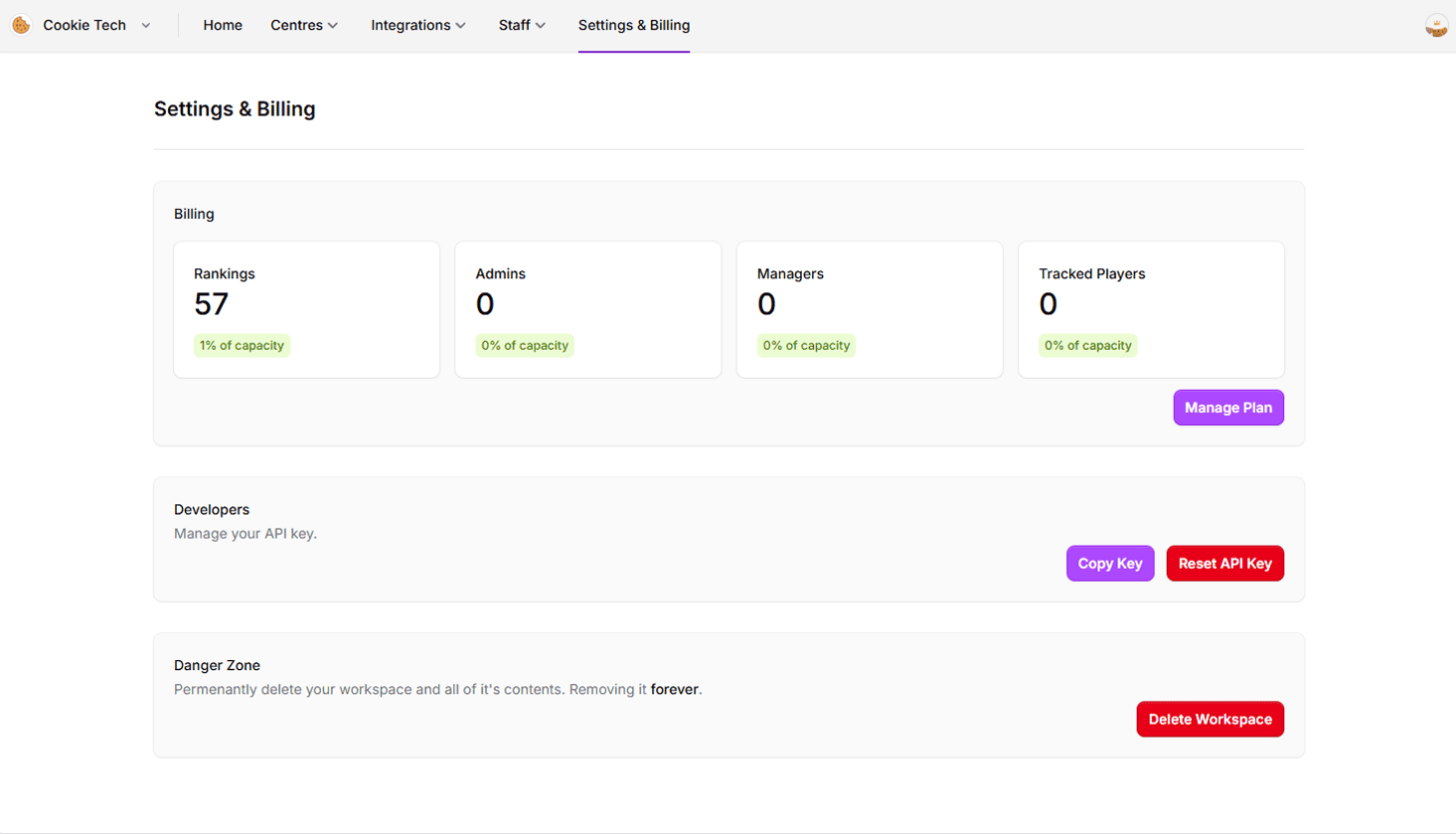Open the user avatar menu top right
This screenshot has height=834, width=1456.
(1436, 25)
